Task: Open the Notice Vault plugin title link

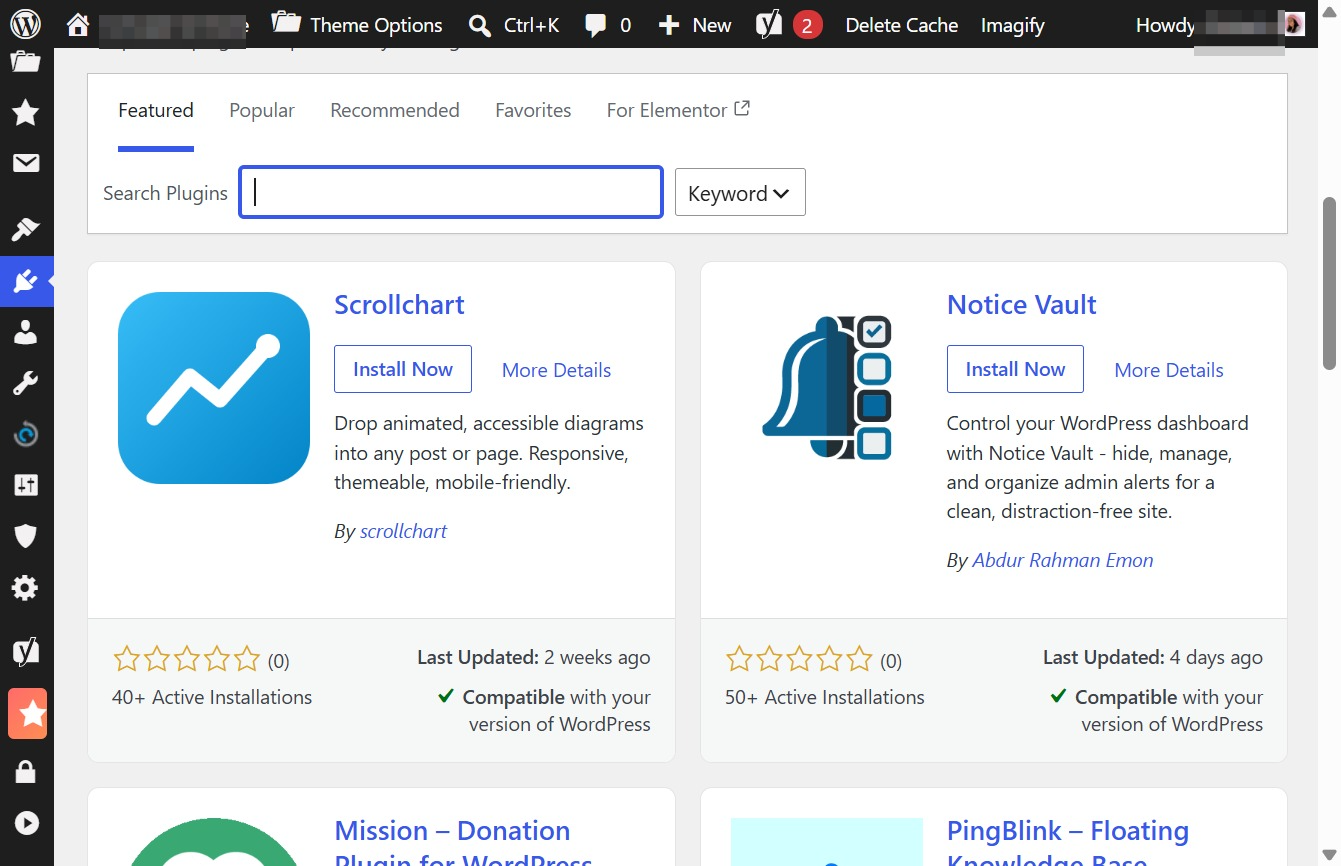Action: pos(1021,305)
